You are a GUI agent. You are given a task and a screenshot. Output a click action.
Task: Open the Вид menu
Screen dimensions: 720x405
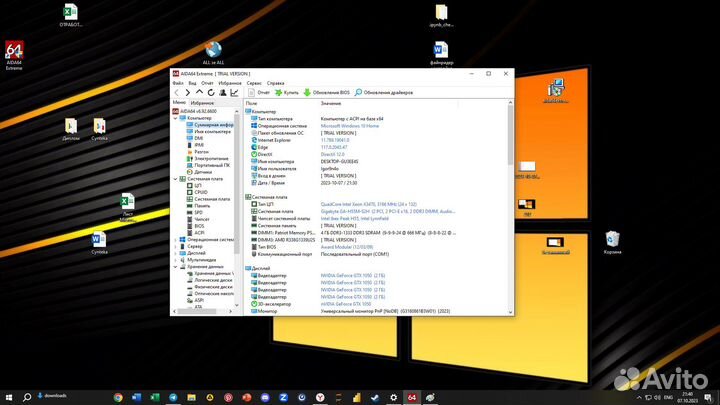pos(192,83)
